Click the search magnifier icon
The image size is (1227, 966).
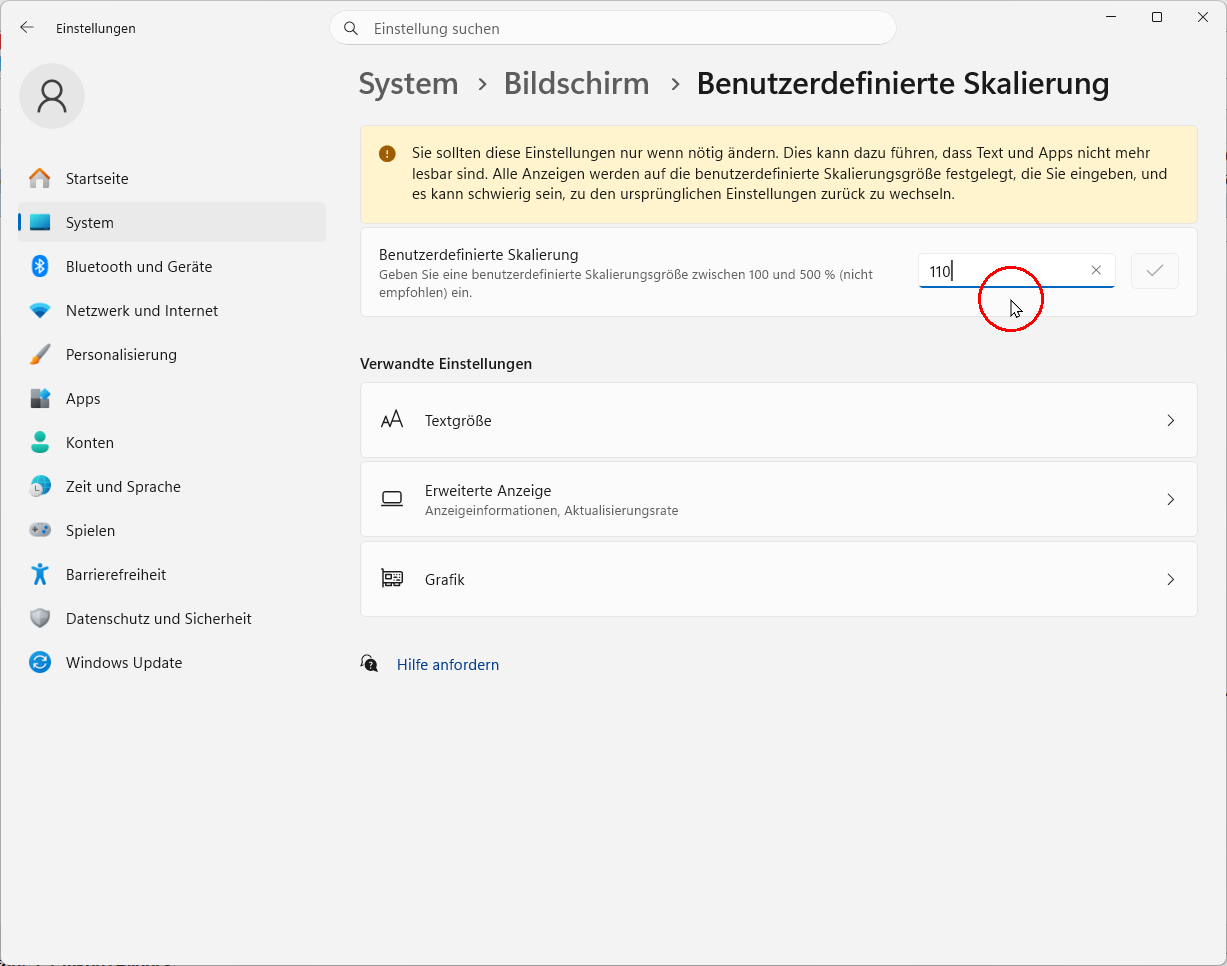351,29
